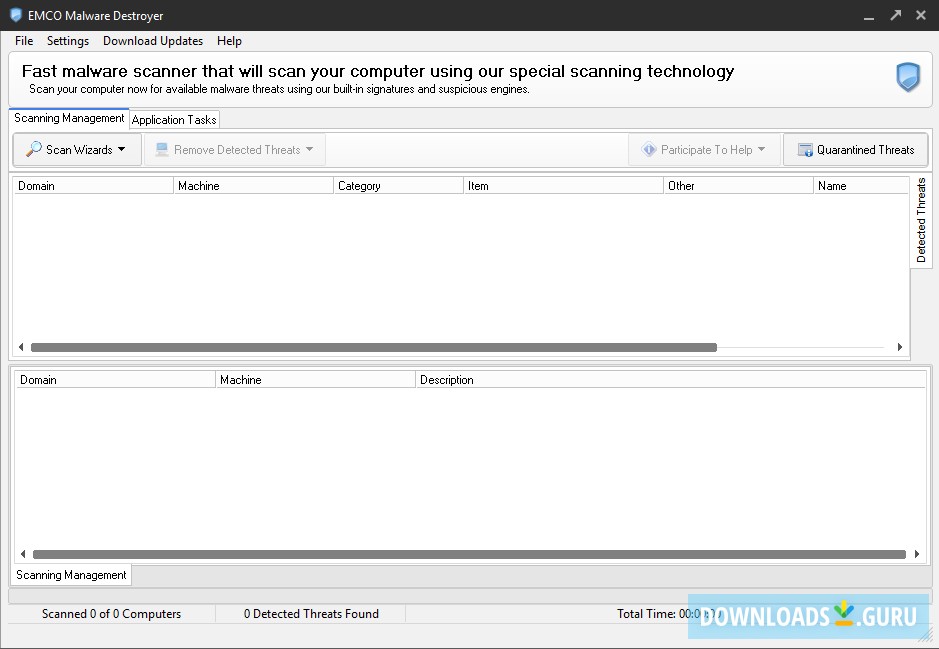
Task: Open the Detected Threats vertical side tab
Action: coord(921,220)
